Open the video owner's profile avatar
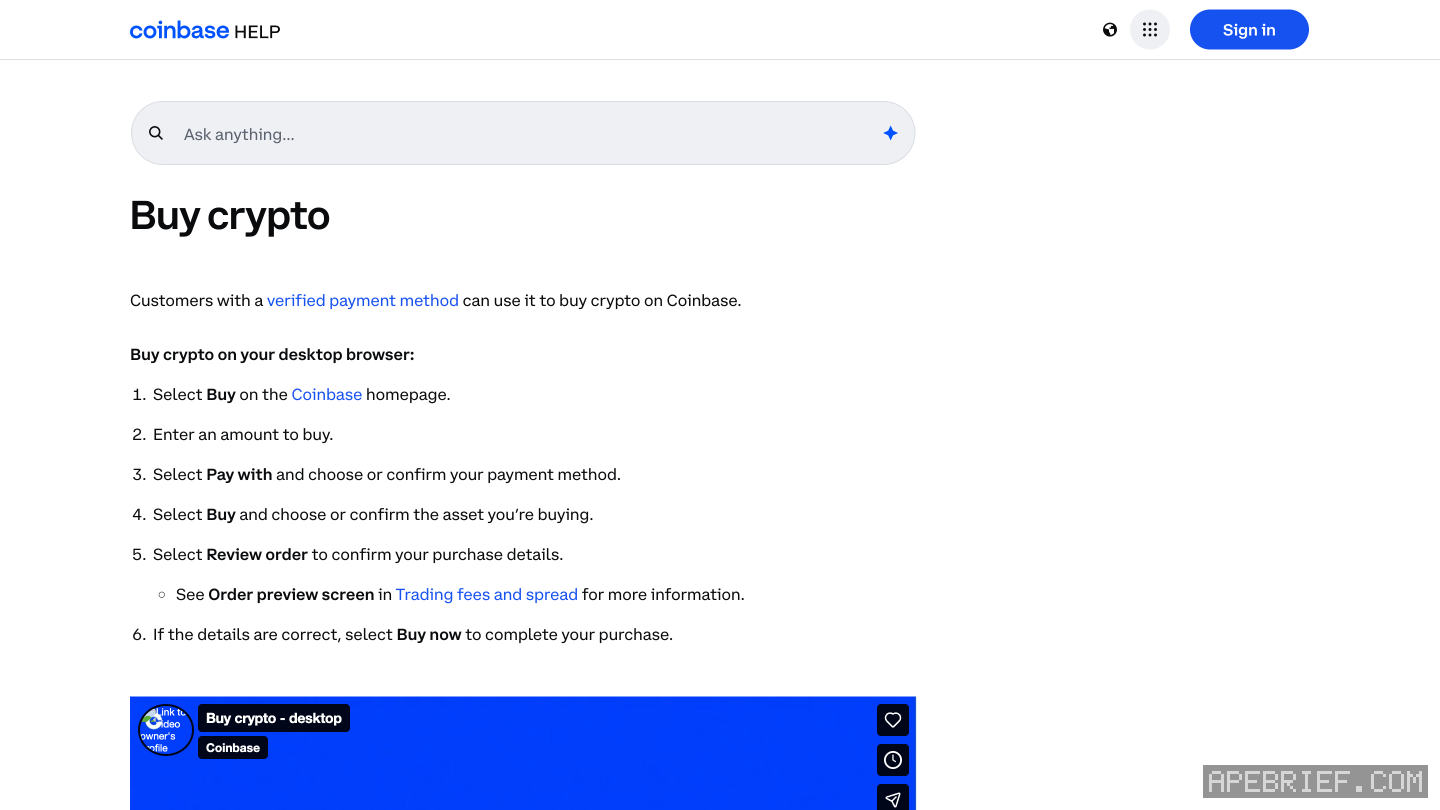The height and width of the screenshot is (810, 1440). (165, 730)
